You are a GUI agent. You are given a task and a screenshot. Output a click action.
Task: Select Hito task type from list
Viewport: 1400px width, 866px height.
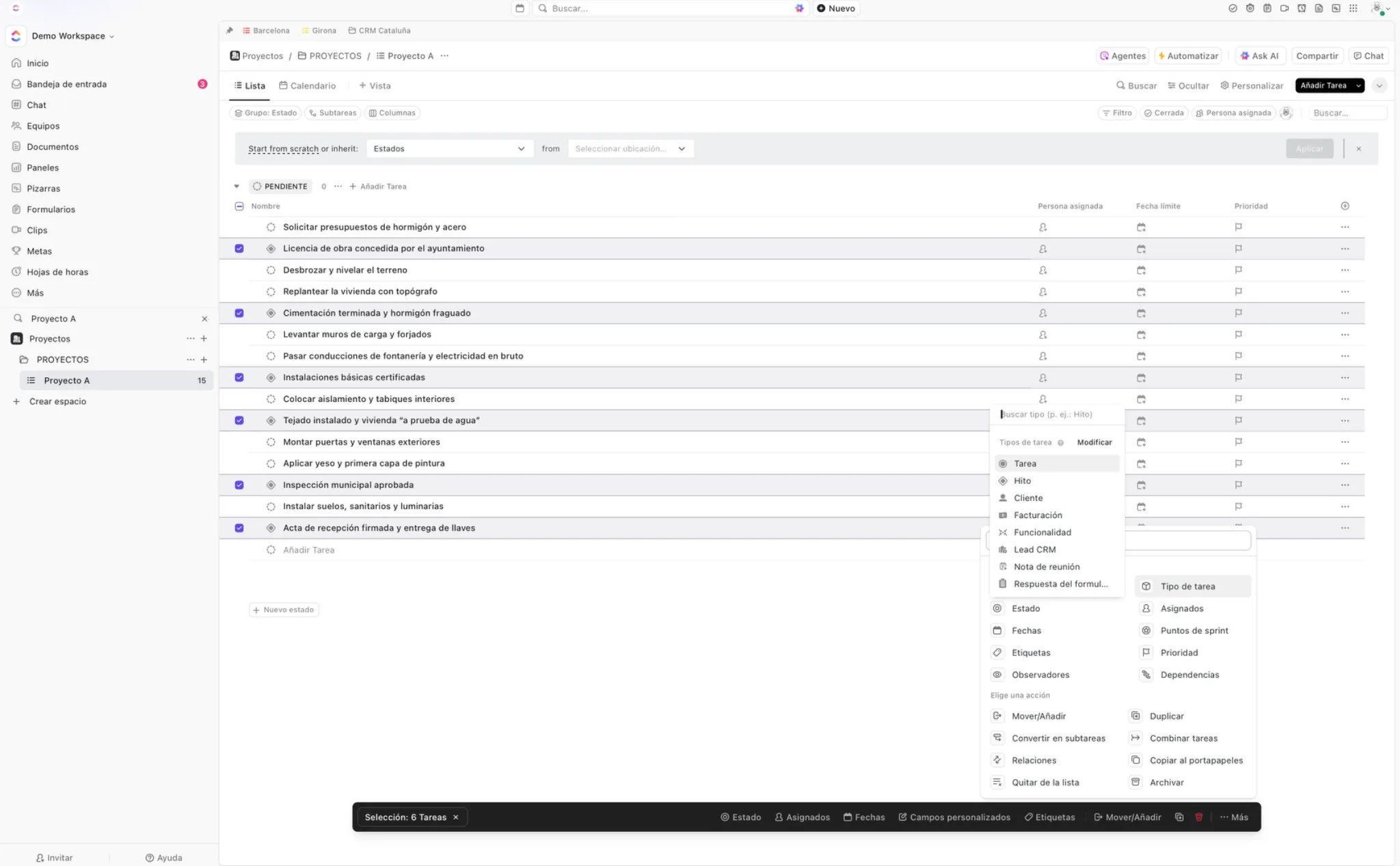tap(1022, 481)
